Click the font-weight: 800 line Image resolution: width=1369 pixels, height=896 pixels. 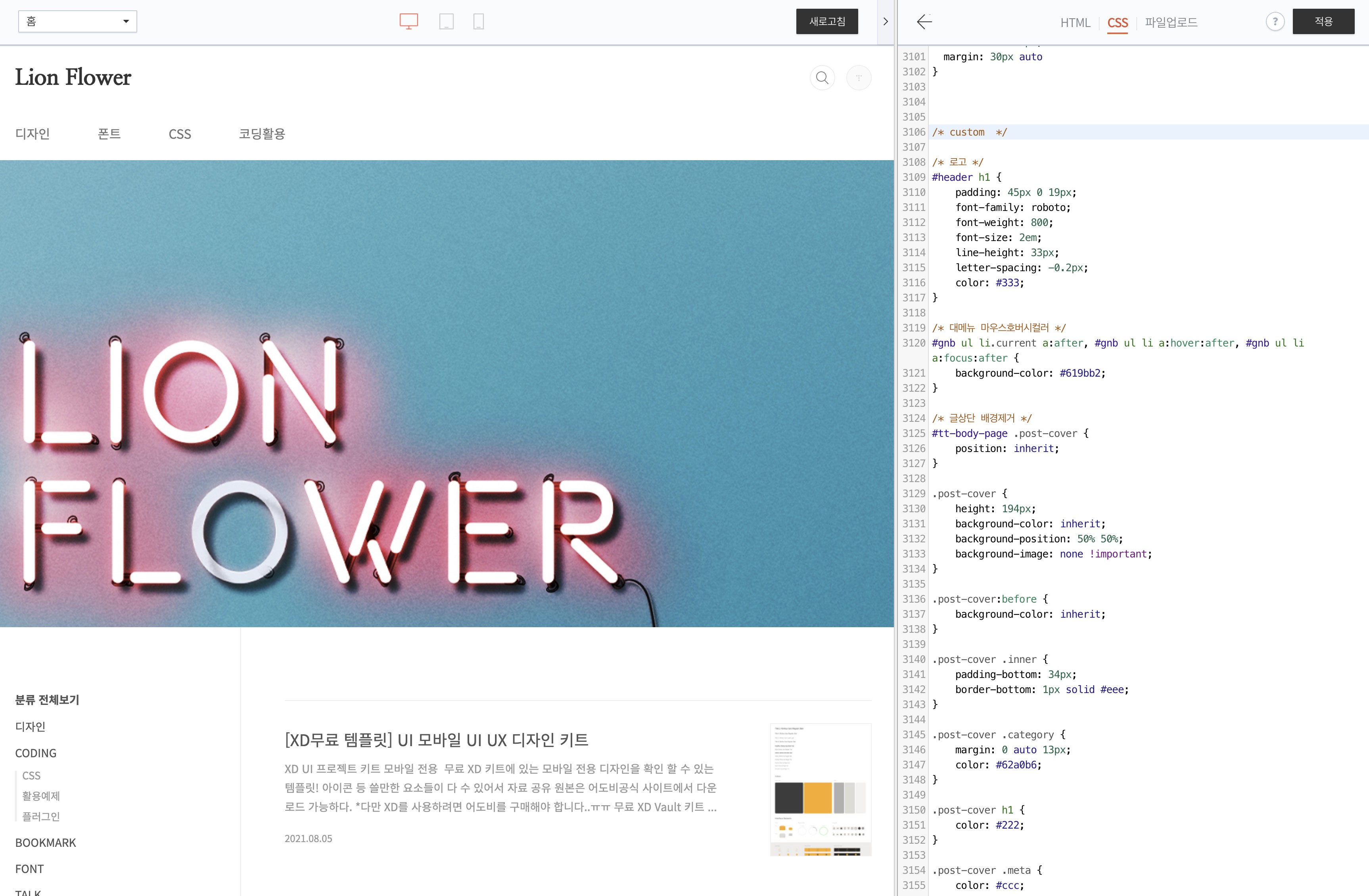coord(1004,222)
